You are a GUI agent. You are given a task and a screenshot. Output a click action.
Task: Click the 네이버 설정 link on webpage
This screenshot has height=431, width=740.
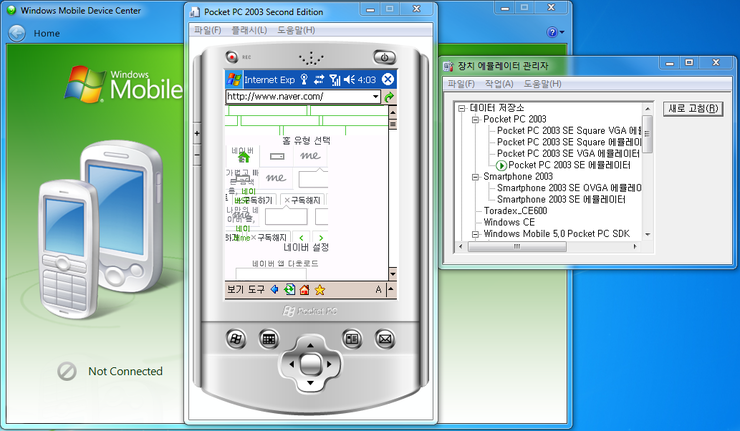306,247
